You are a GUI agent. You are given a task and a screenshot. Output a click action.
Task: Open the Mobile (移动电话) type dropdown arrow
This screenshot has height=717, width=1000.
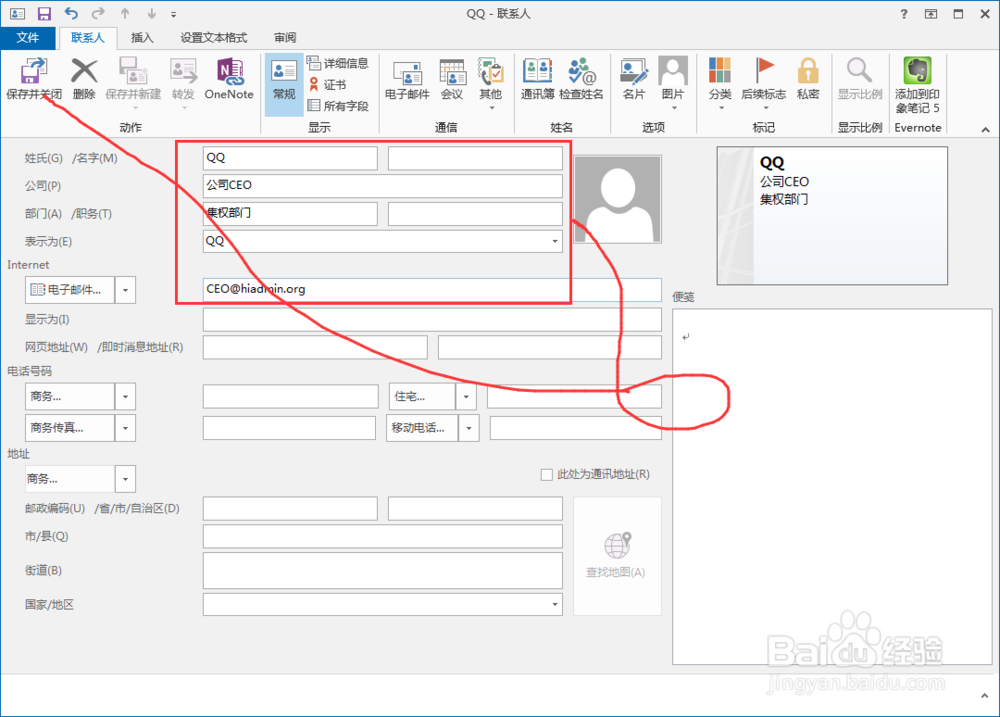469,428
